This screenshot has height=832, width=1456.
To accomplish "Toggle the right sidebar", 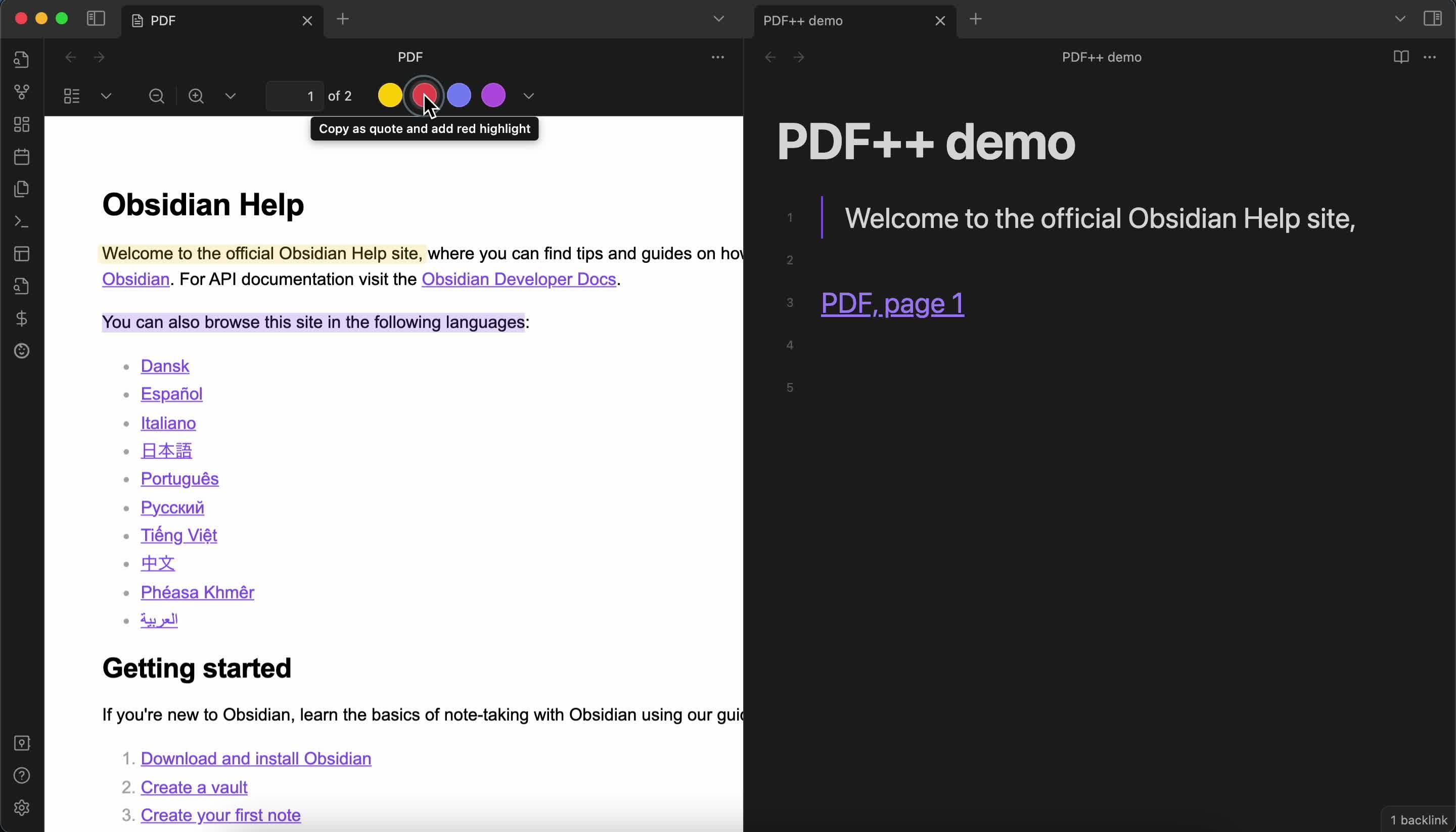I will point(1433,19).
